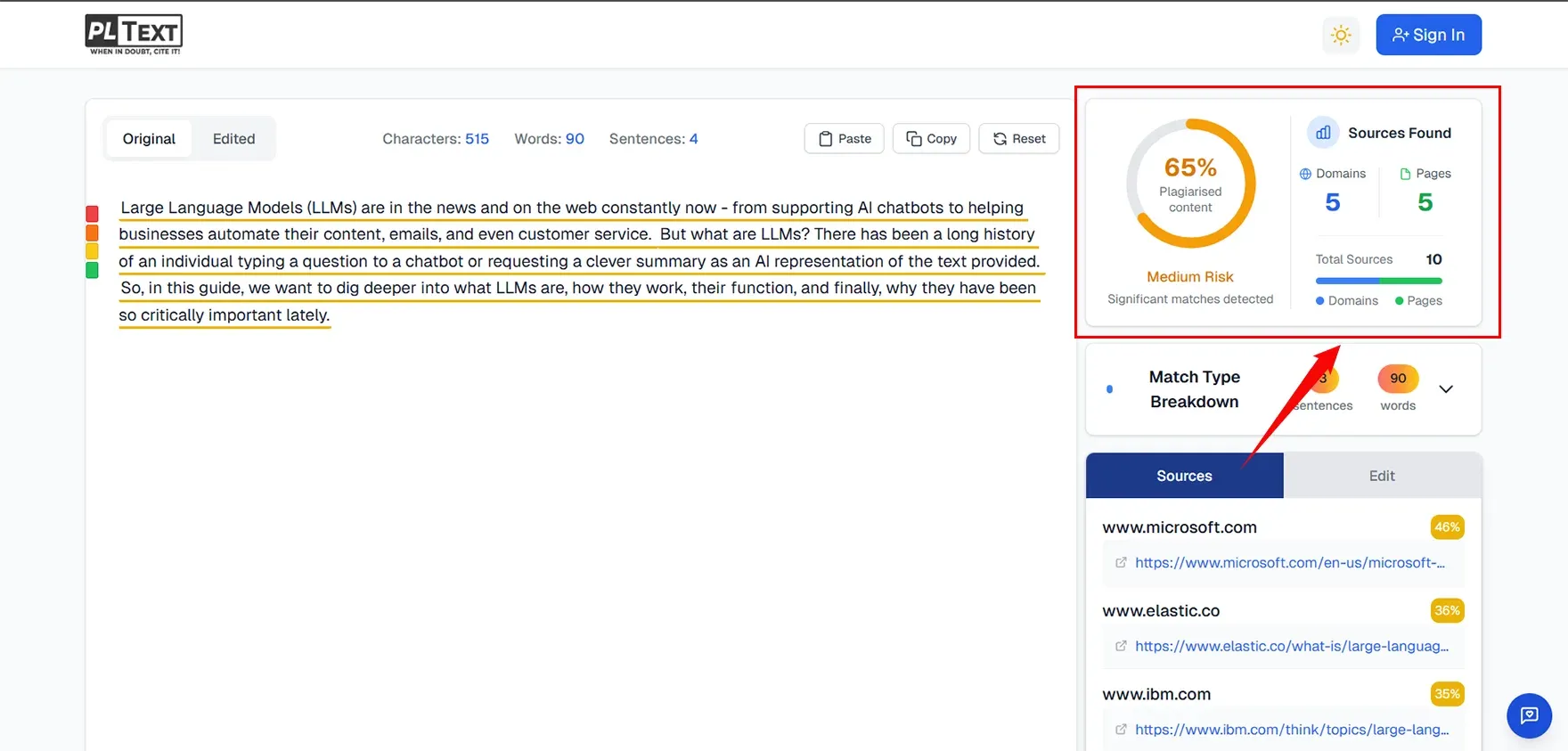Click the external link icon beside Microsoft URL
Viewport: 1568px width, 751px height.
tap(1121, 563)
